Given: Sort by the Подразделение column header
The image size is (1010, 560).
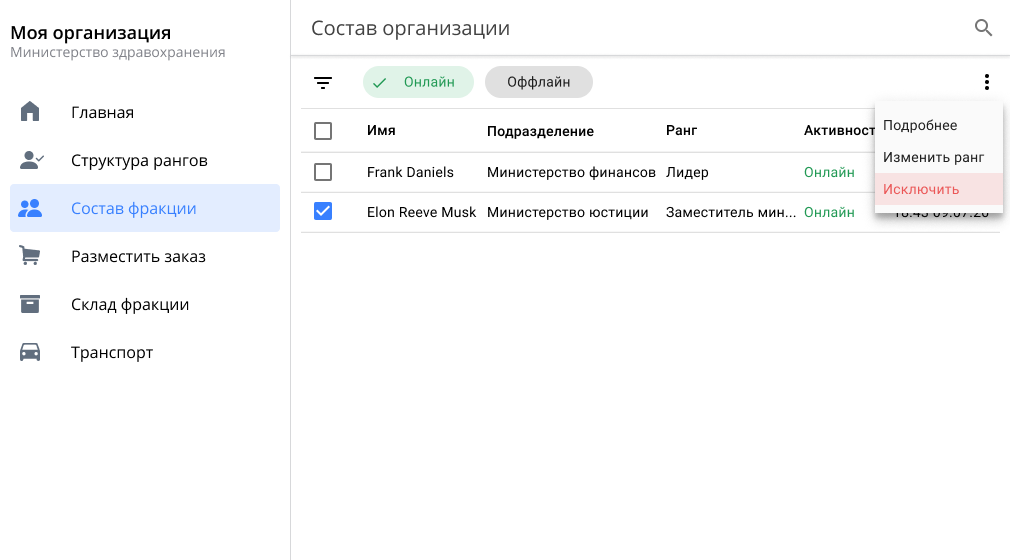Looking at the screenshot, I should [540, 131].
